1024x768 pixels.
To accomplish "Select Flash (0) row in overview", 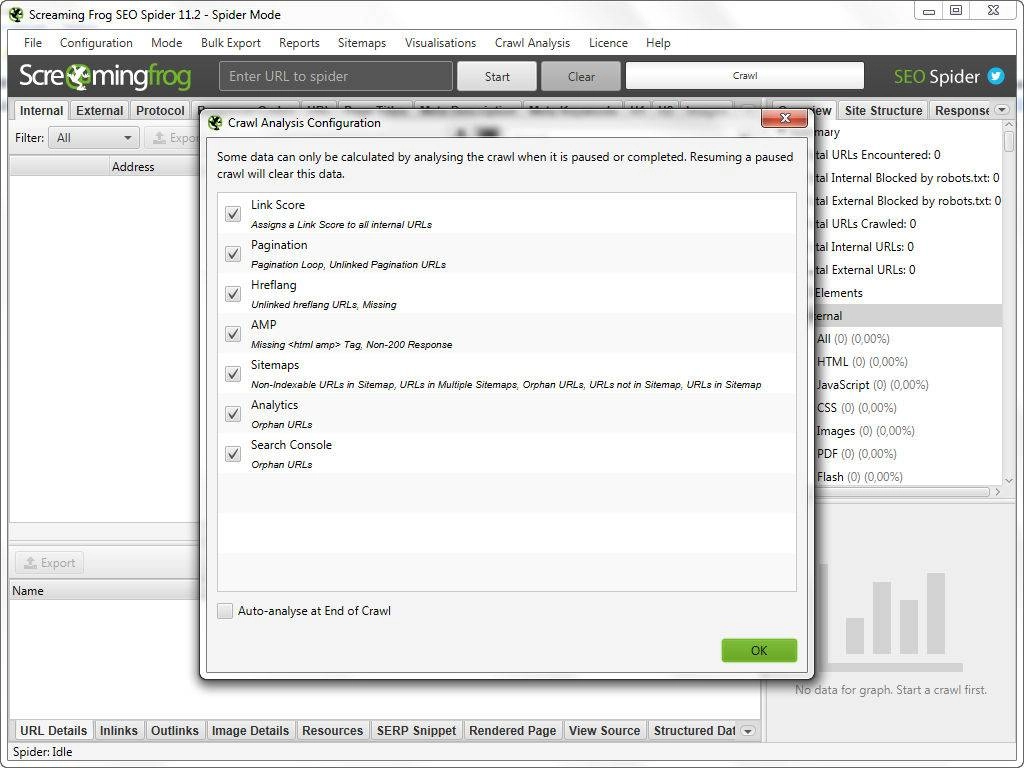I will point(908,476).
